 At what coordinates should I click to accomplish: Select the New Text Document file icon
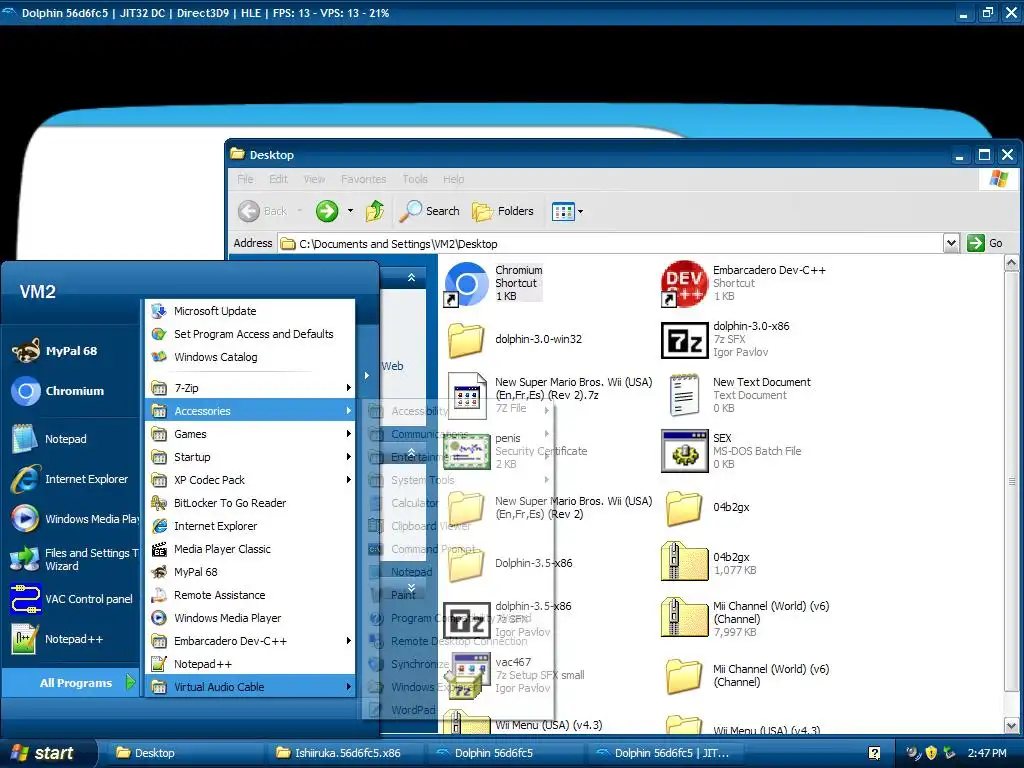684,396
